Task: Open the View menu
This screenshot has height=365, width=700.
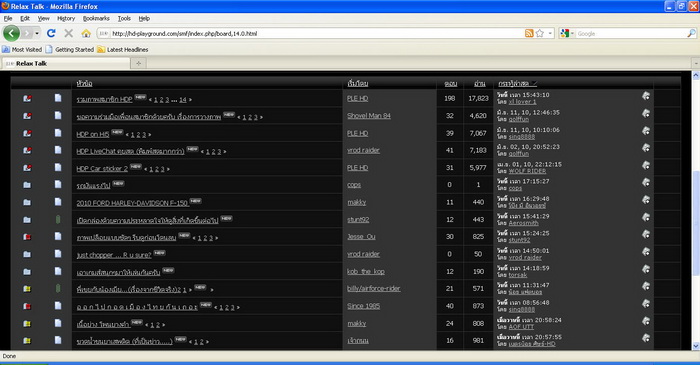Action: pos(43,18)
